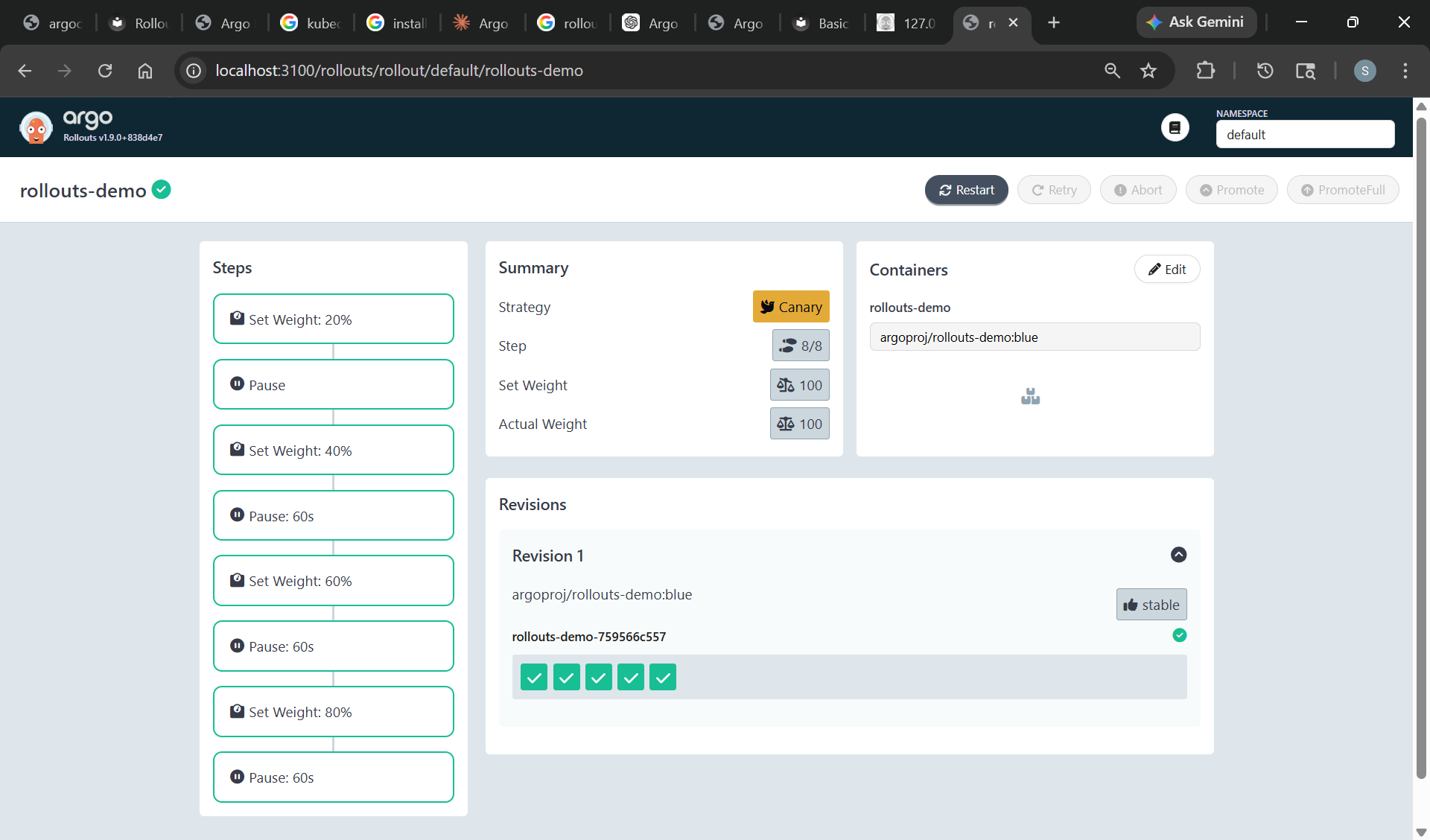Open the browser zoom magnifier icon

(1112, 71)
